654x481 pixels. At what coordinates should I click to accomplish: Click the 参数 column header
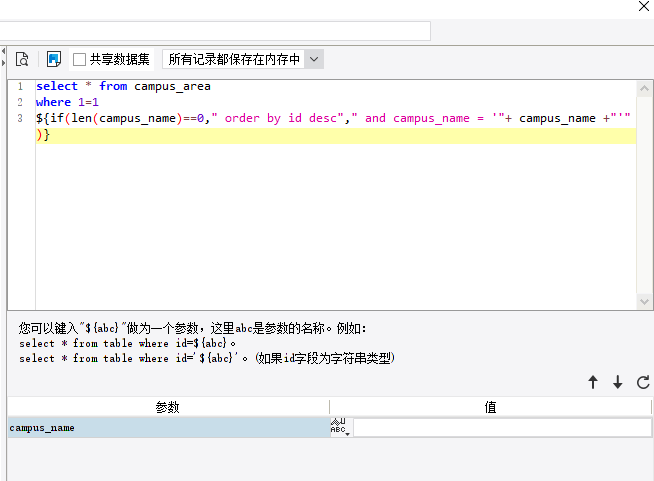(168, 407)
